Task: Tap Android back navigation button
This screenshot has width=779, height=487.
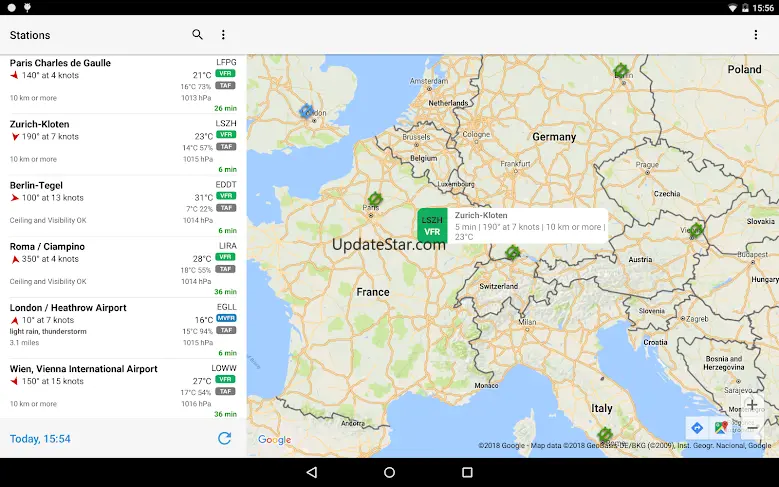Action: pyautogui.click(x=312, y=472)
